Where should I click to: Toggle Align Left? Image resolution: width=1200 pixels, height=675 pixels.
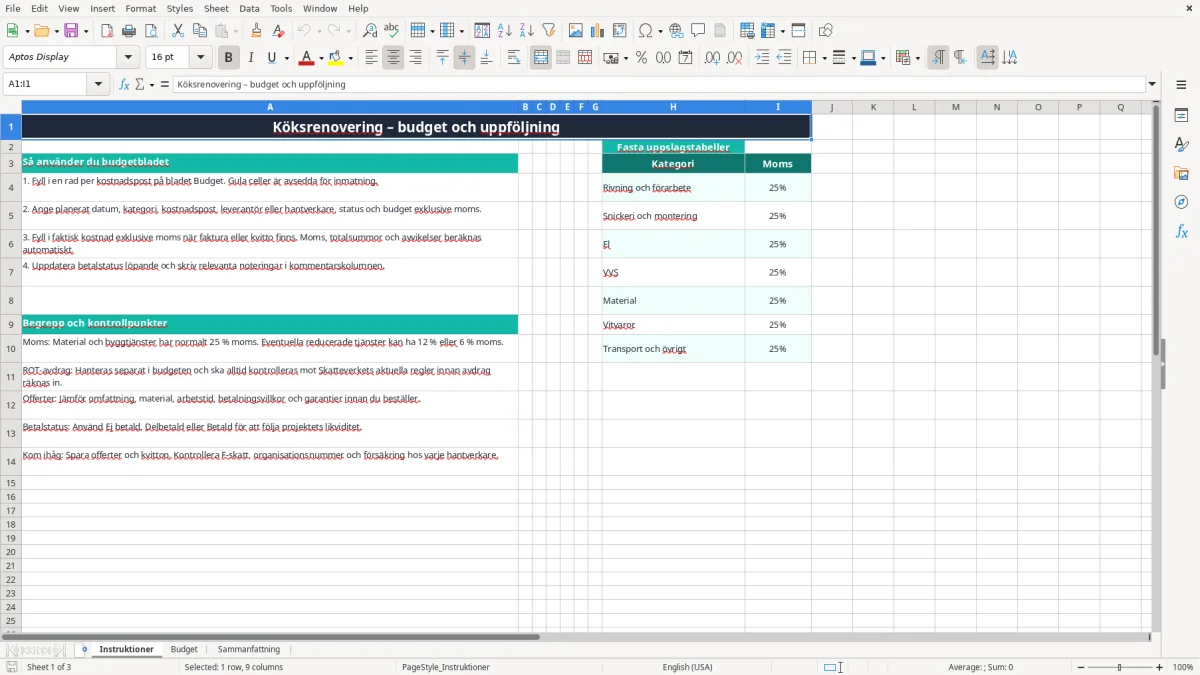click(x=372, y=58)
